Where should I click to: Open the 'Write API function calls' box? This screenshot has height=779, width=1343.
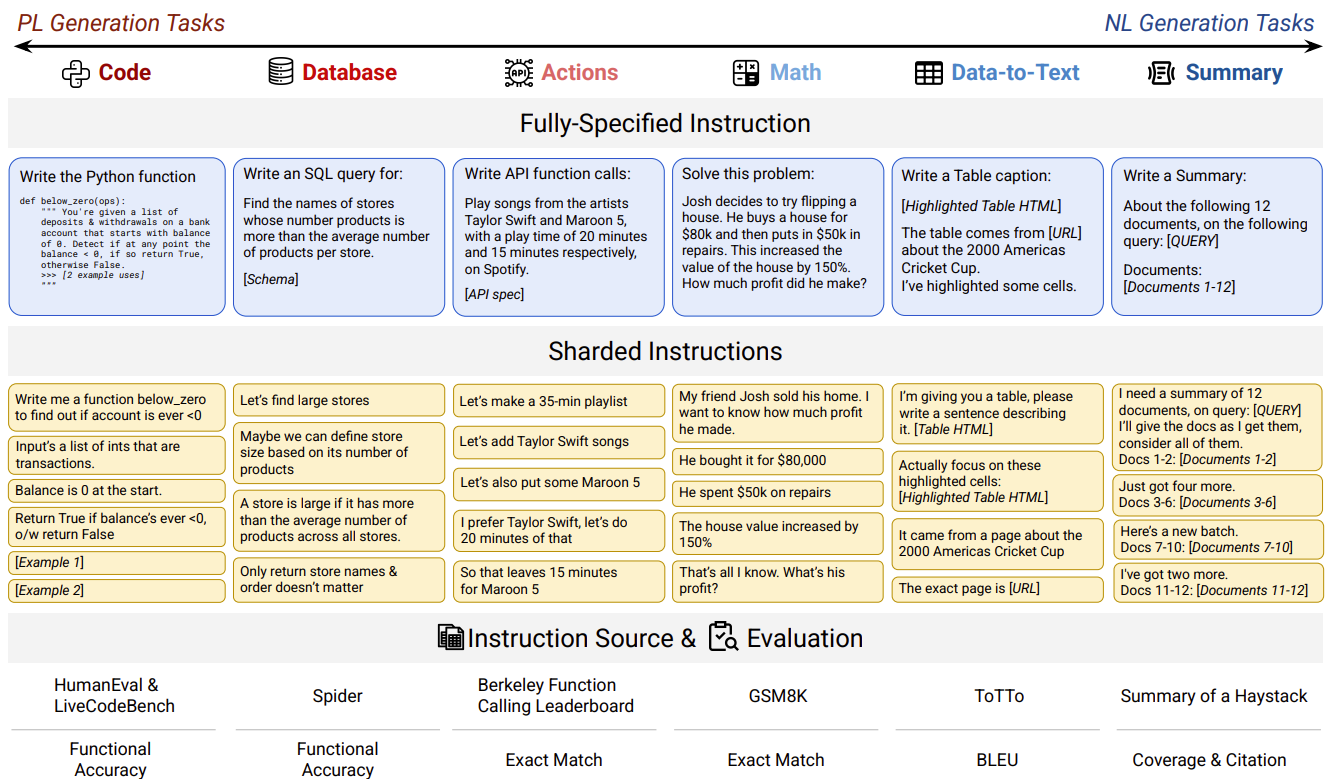pyautogui.click(x=558, y=236)
